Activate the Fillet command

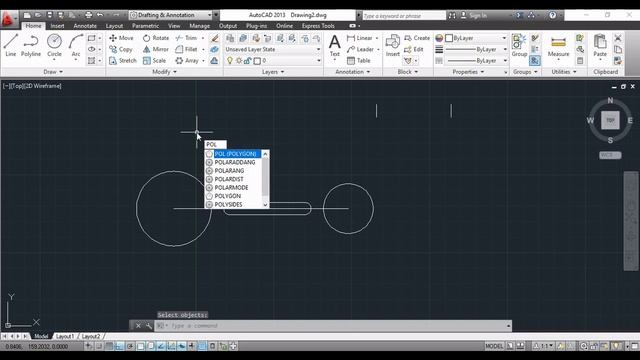pos(186,49)
